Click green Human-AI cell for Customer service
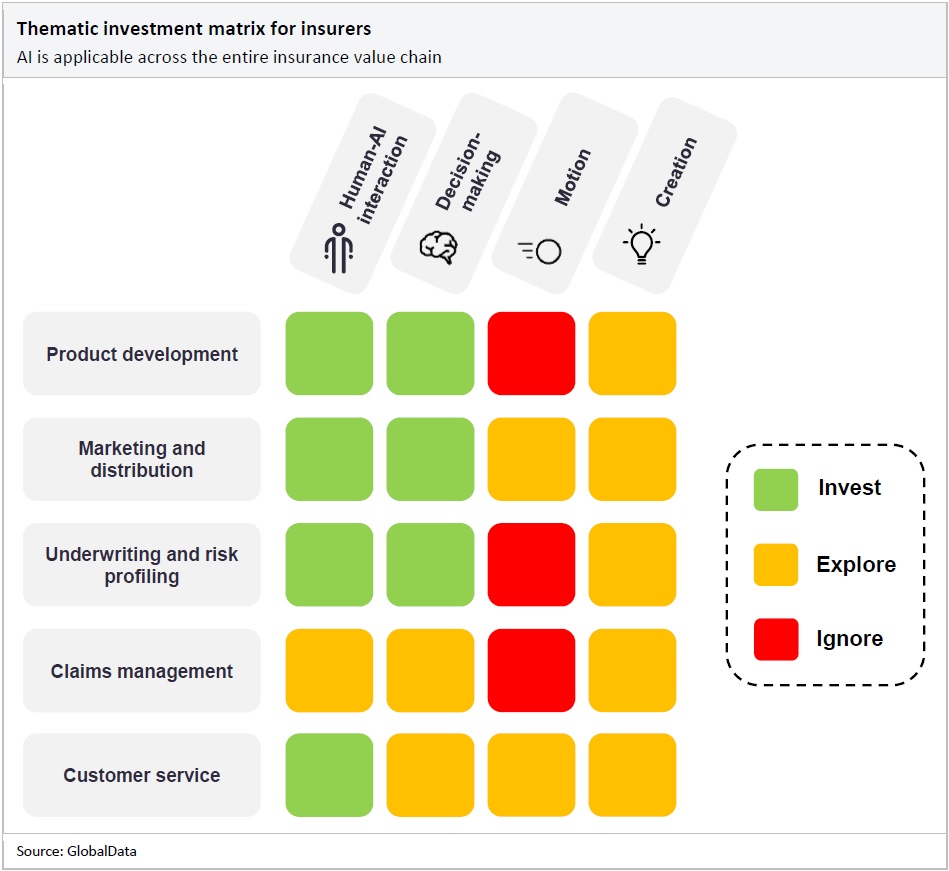Image resolution: width=949 pixels, height=871 pixels. tap(329, 775)
